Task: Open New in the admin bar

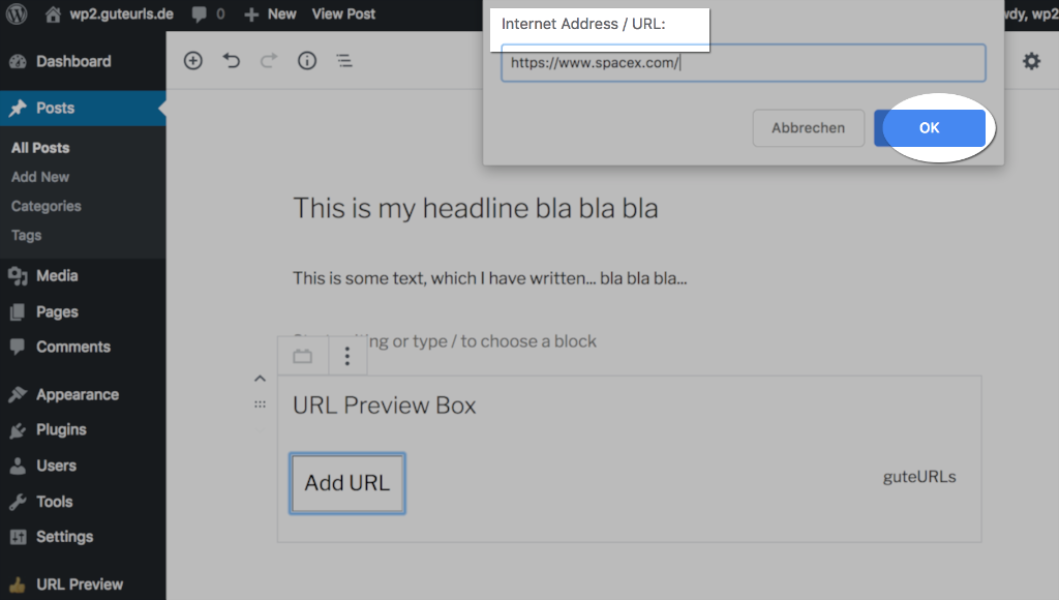Action: (x=270, y=14)
